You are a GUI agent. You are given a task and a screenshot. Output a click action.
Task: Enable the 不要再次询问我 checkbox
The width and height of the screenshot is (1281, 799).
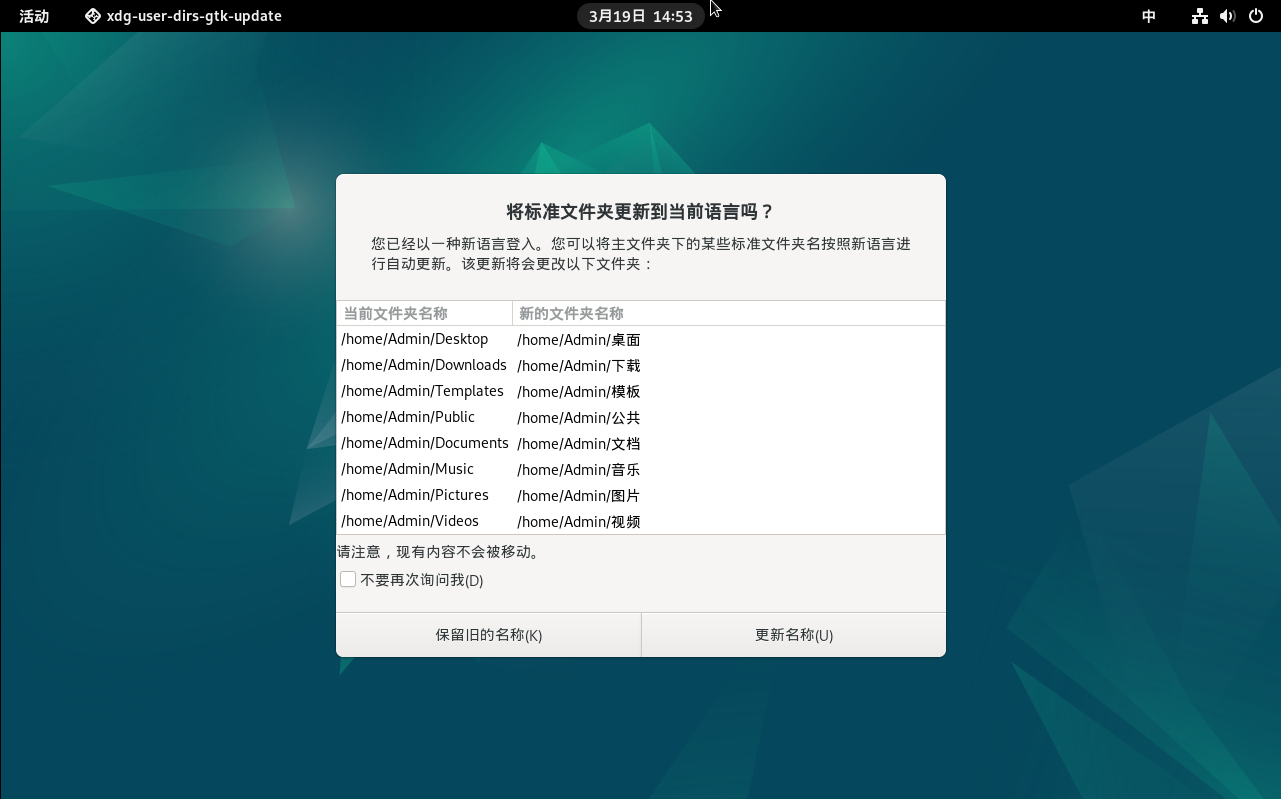click(348, 580)
